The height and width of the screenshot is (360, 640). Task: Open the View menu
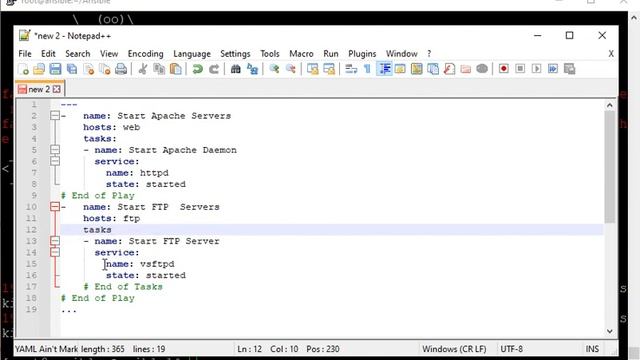(109, 54)
